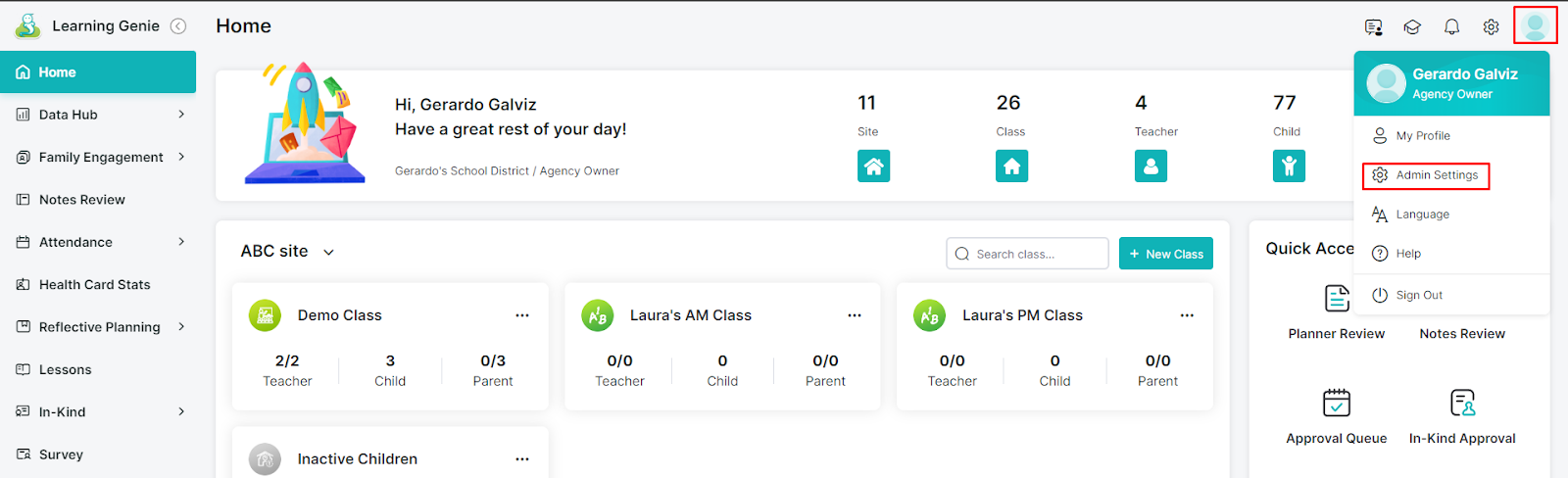1568x478 pixels.
Task: Choose Sign Out from profile menu
Action: tap(1418, 295)
